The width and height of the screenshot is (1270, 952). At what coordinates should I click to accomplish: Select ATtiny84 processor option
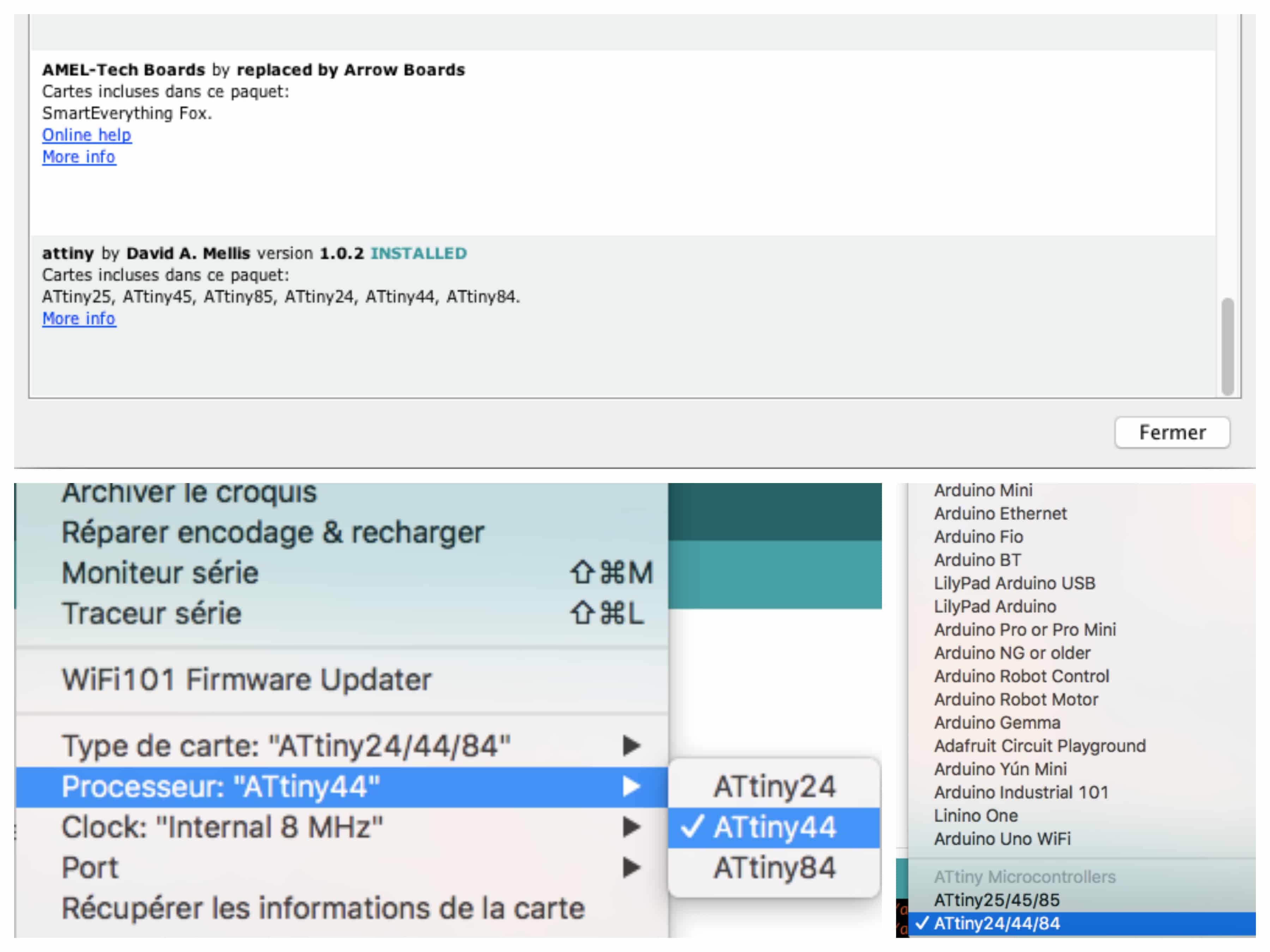pyautogui.click(x=774, y=868)
